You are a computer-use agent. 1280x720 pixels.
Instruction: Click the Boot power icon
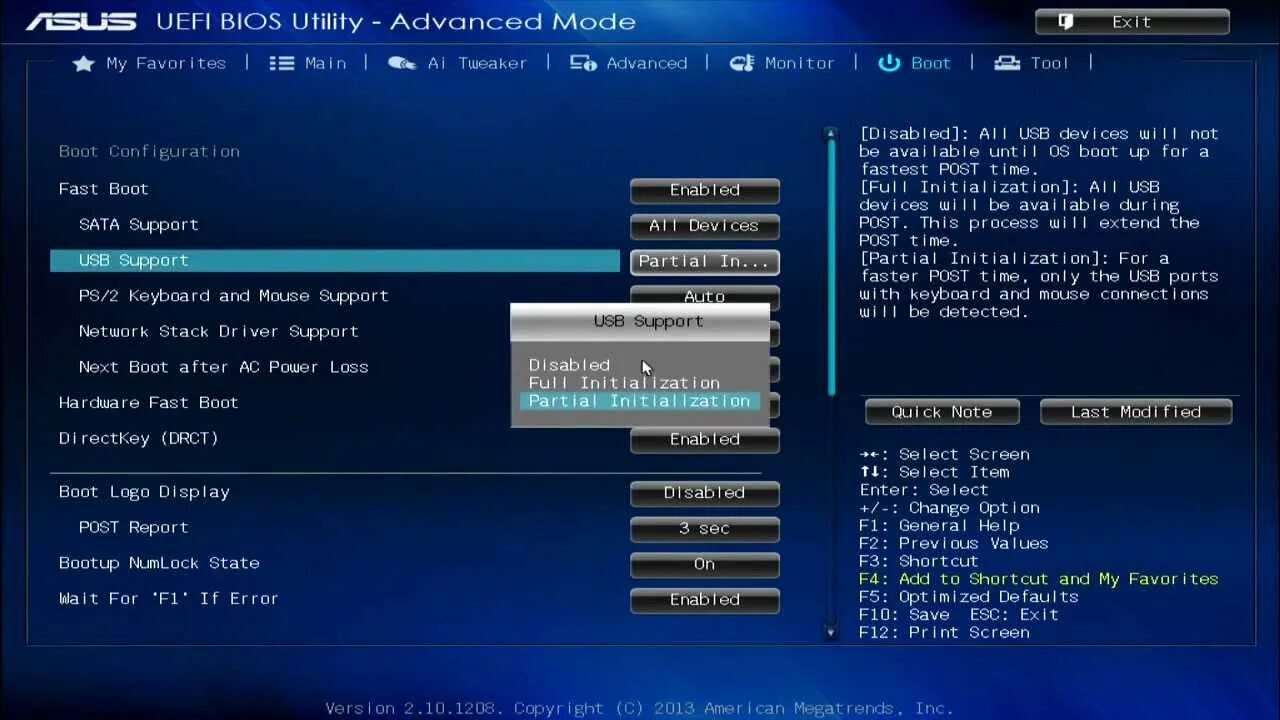[x=889, y=63]
